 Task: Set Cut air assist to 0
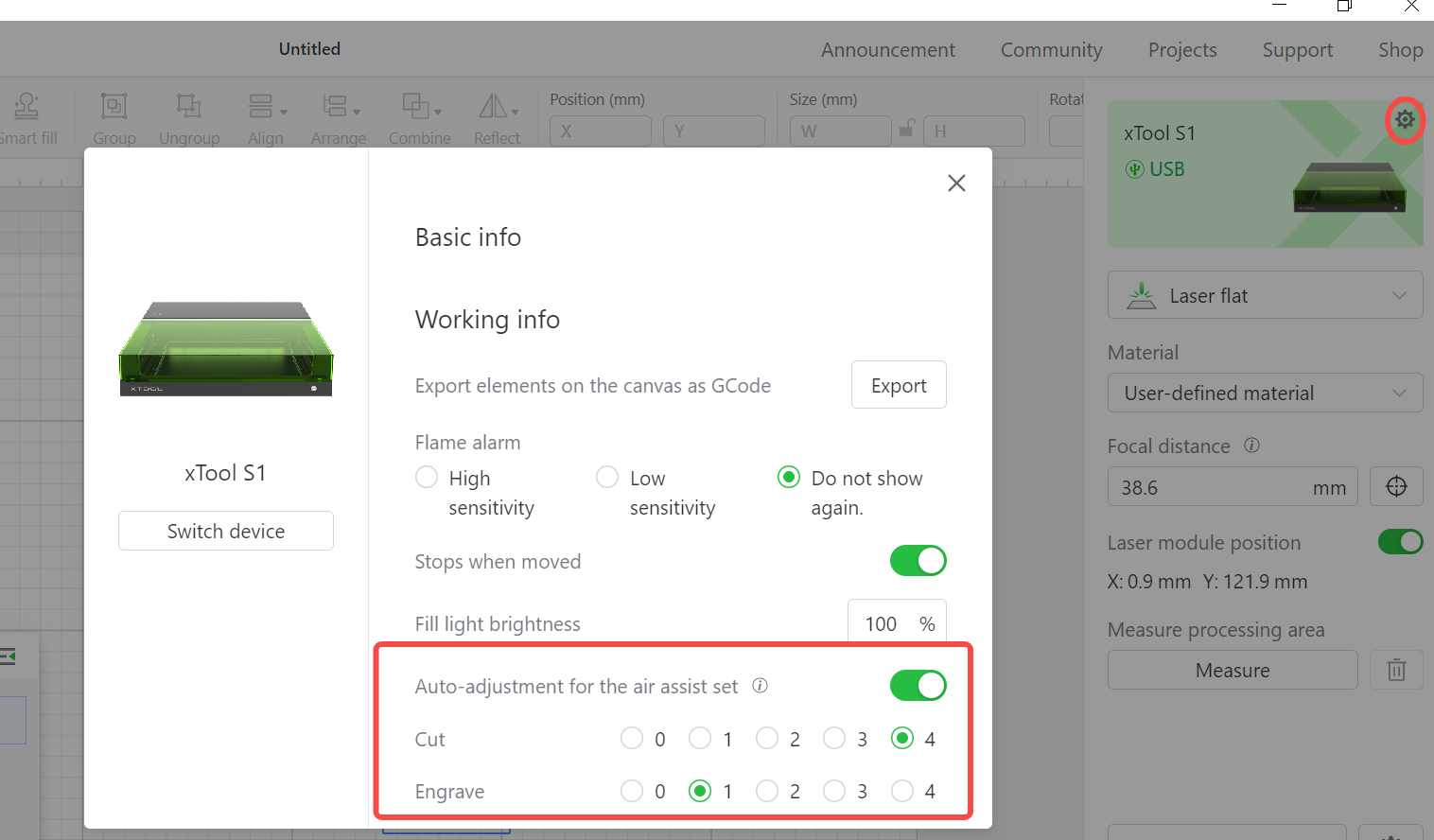[632, 738]
